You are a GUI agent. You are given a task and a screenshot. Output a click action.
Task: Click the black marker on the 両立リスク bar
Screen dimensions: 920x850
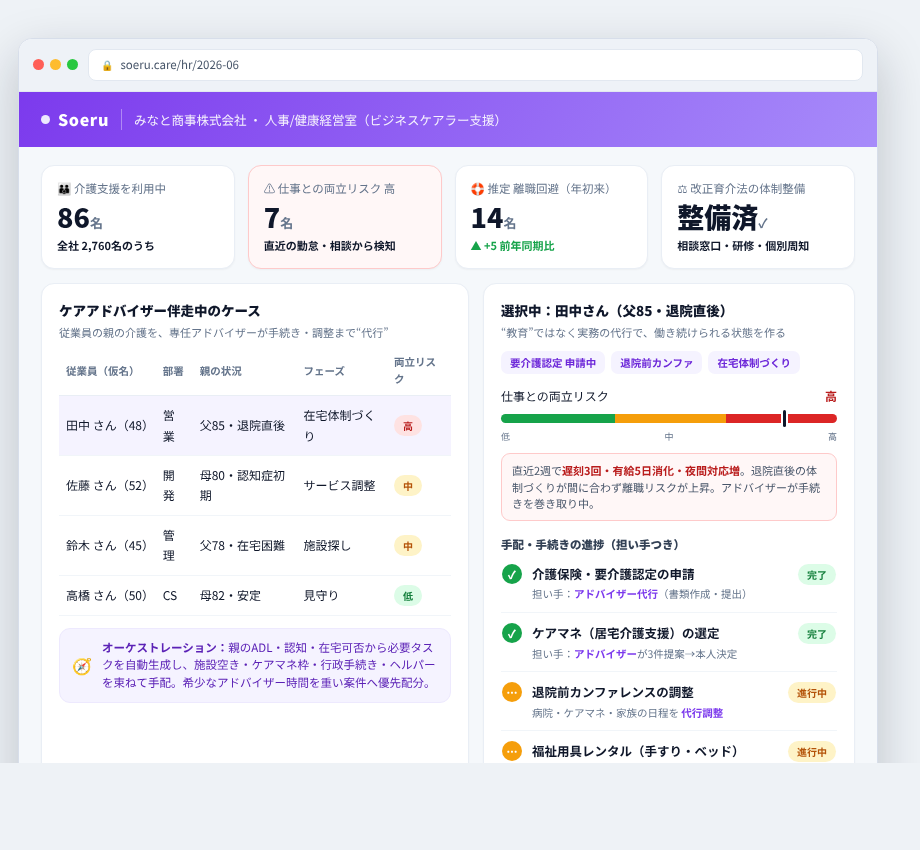tap(784, 419)
